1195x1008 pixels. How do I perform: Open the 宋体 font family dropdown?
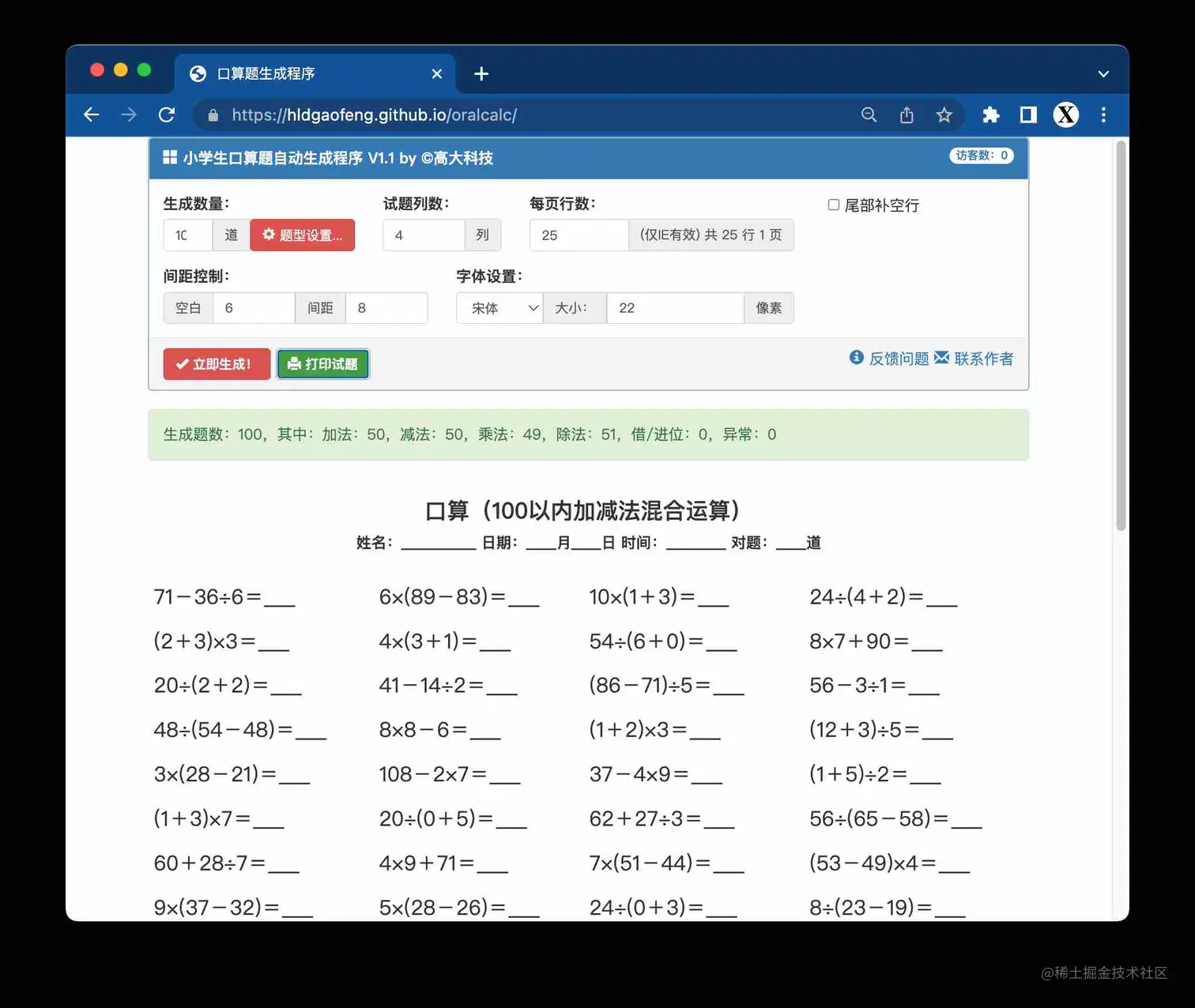[499, 308]
